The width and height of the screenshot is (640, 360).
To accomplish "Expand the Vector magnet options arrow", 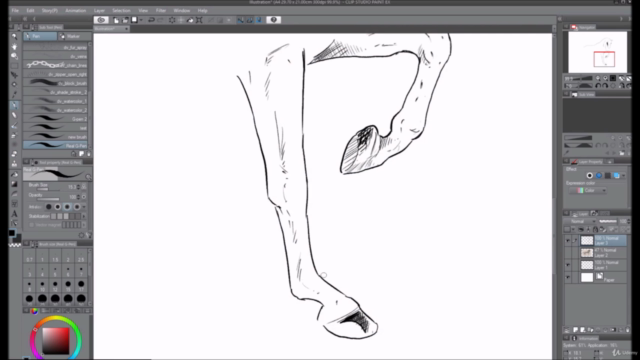I will tap(84, 225).
